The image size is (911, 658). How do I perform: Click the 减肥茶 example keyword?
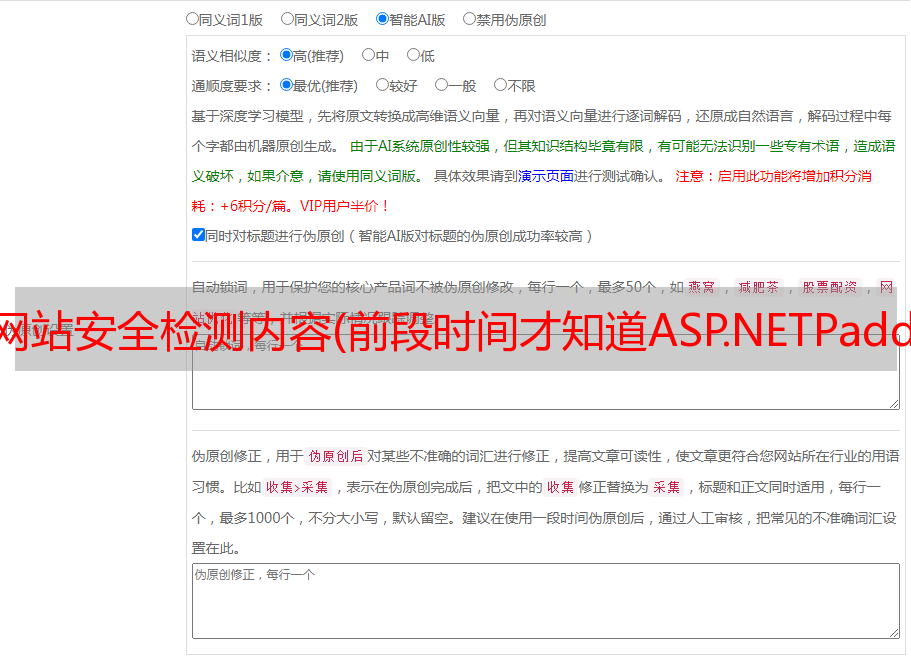point(758,287)
